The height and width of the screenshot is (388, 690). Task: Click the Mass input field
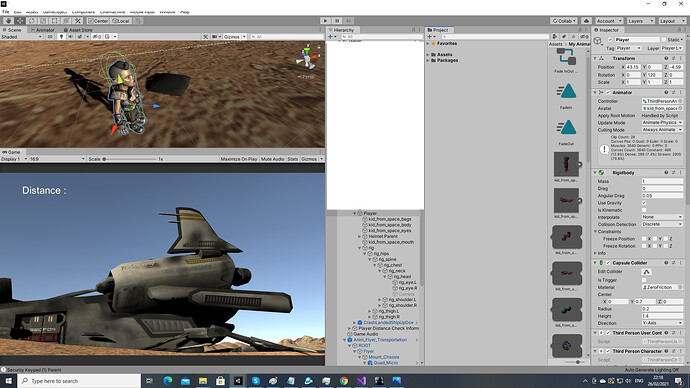(662, 181)
